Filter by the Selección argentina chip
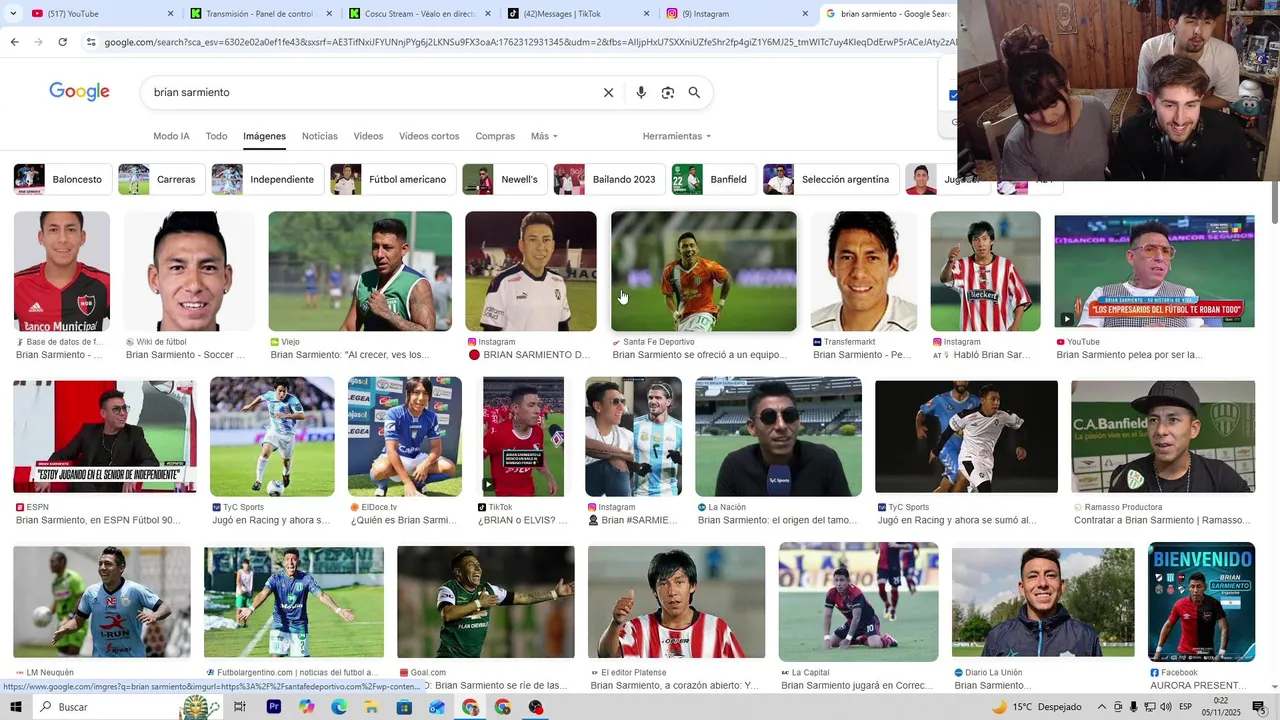Viewport: 1280px width, 720px height. click(x=831, y=179)
